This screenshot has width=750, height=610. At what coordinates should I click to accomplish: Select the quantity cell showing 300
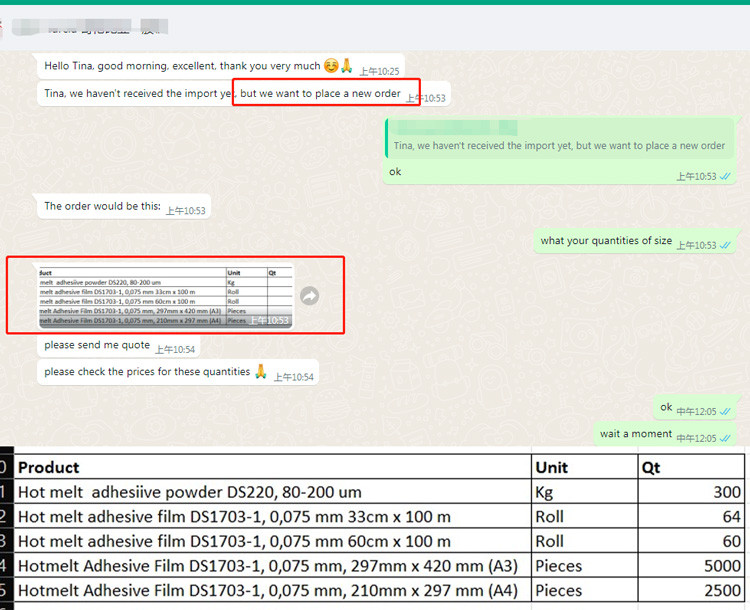click(691, 492)
